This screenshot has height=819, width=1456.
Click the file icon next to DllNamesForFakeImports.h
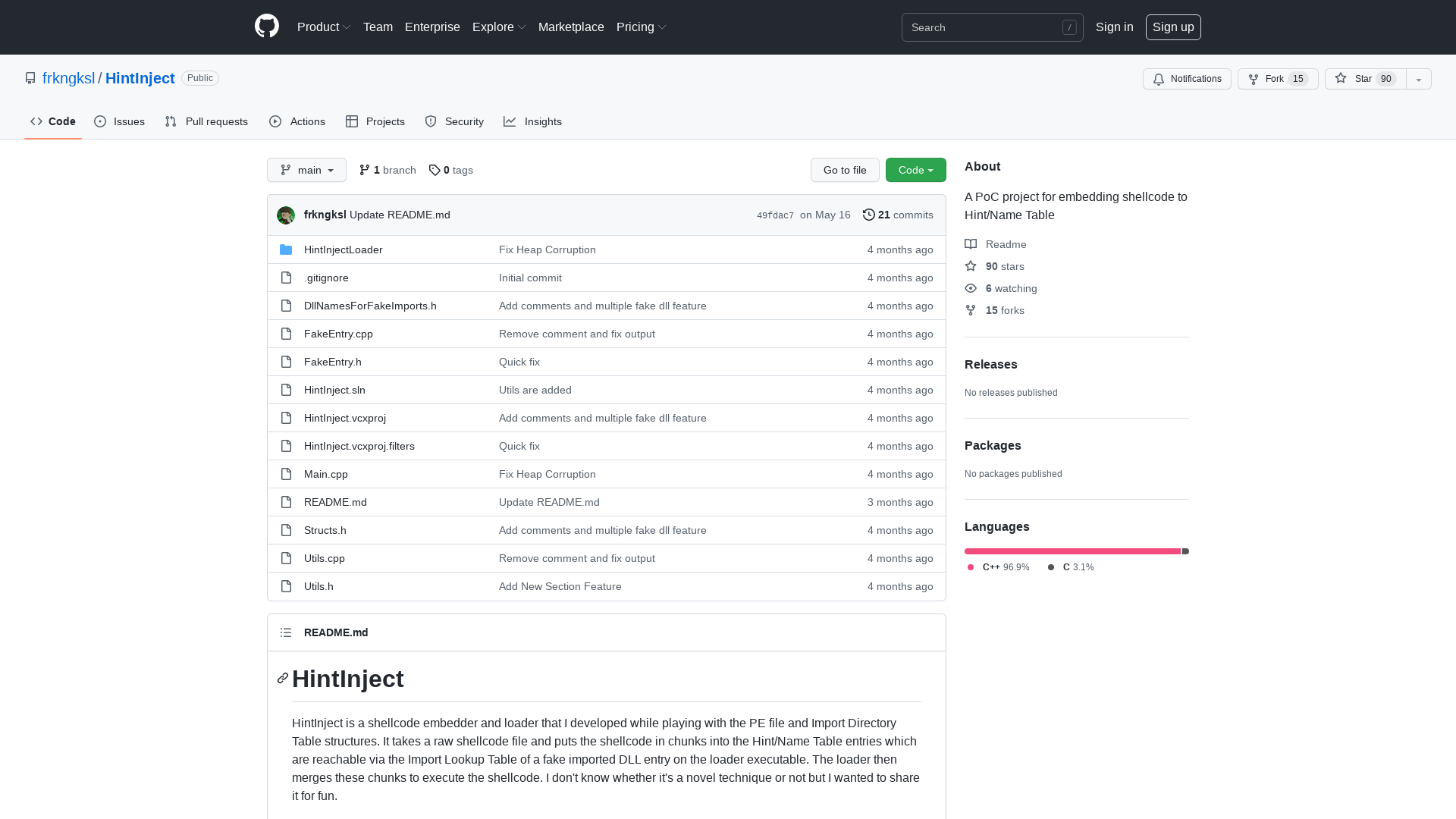click(x=286, y=306)
